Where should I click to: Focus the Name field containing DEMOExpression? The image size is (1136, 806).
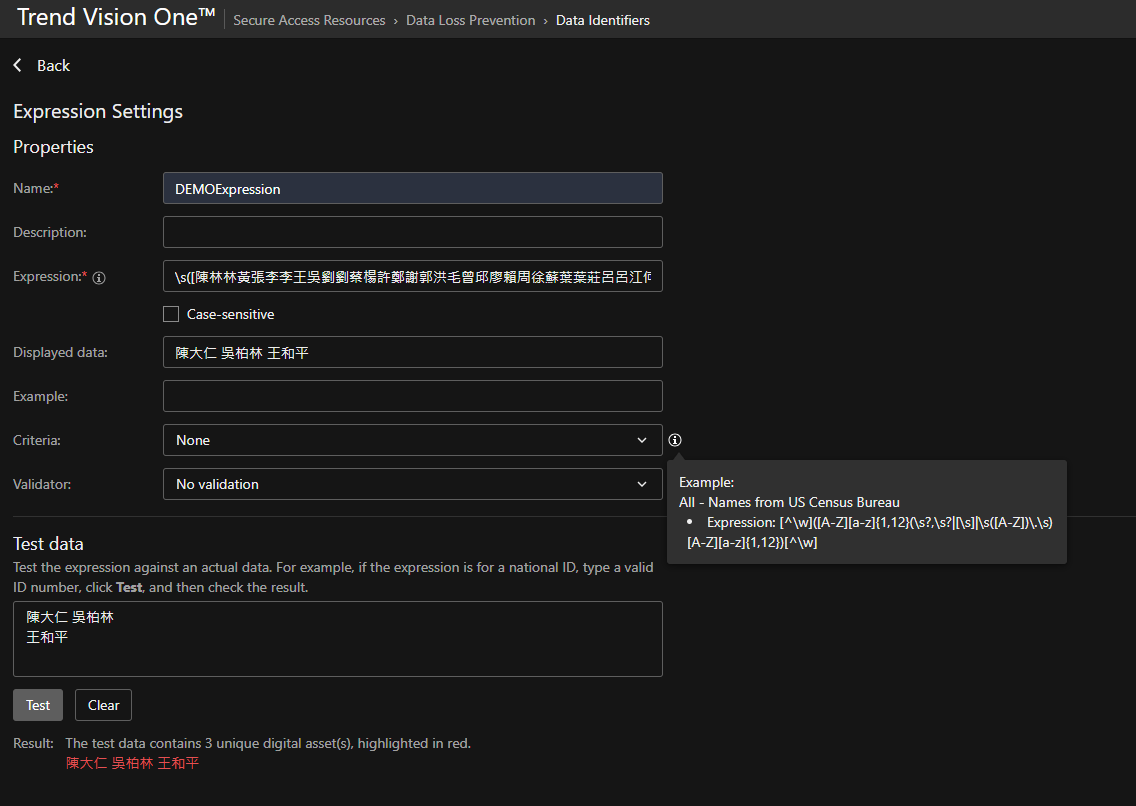click(412, 188)
